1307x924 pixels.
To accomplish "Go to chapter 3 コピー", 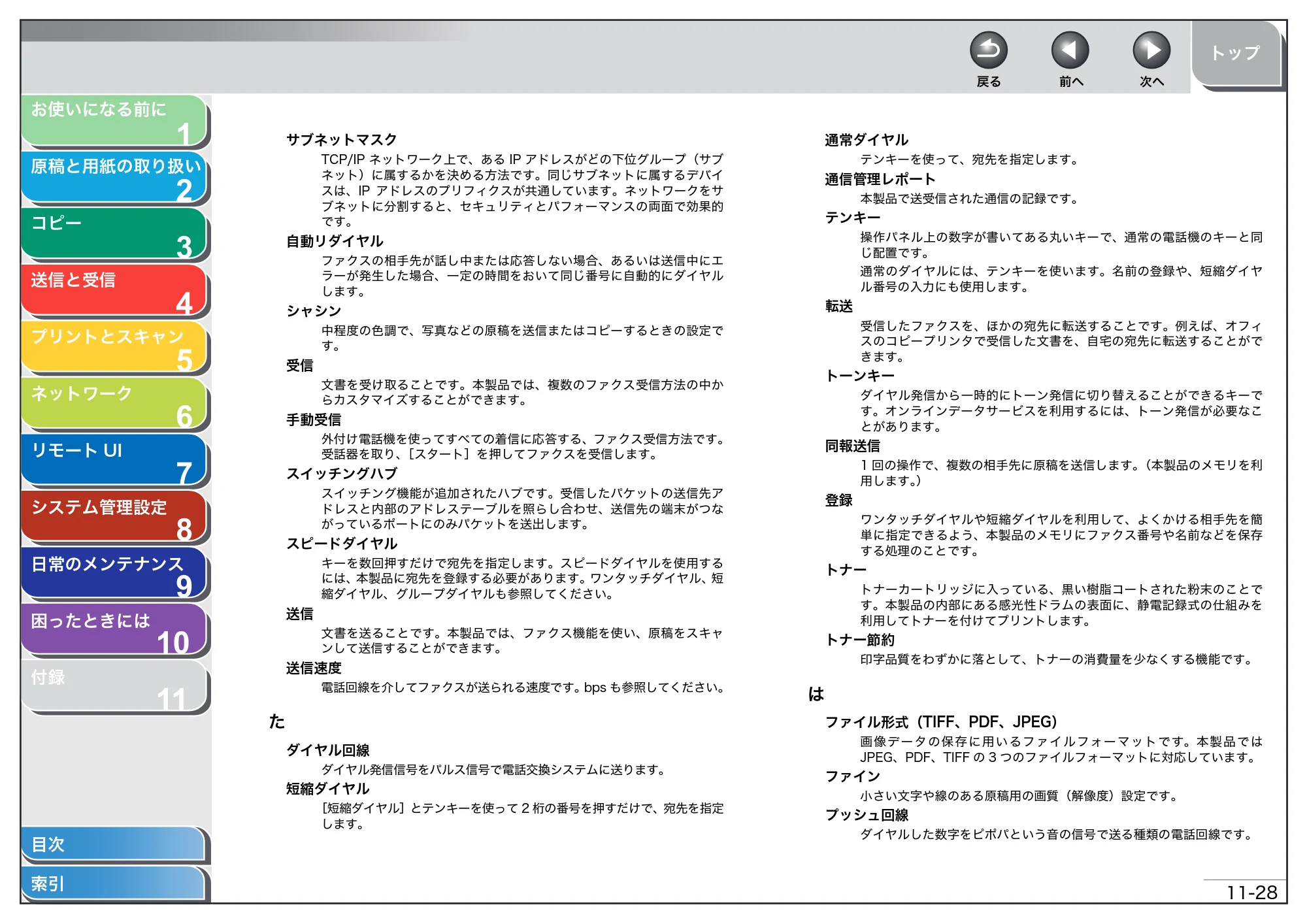I will (x=114, y=234).
